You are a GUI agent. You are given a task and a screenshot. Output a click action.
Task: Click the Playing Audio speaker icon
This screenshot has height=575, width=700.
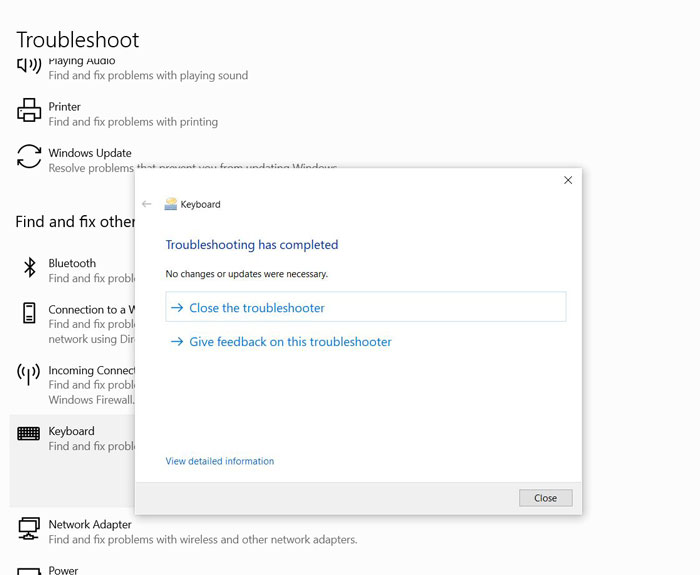point(29,66)
